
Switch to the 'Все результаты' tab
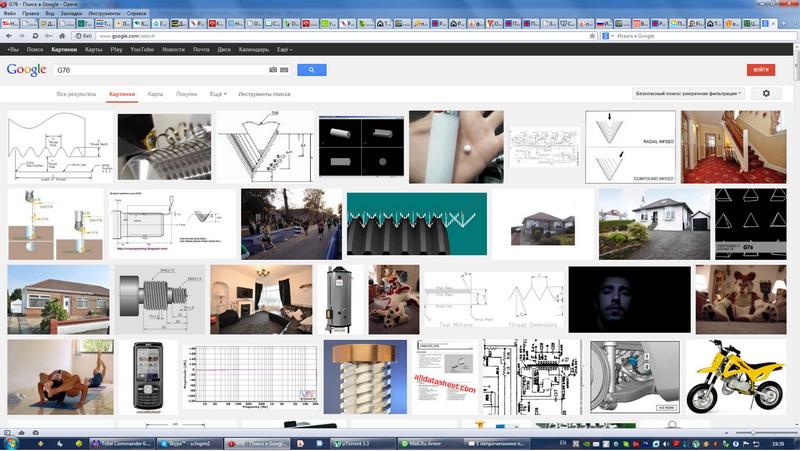click(75, 94)
